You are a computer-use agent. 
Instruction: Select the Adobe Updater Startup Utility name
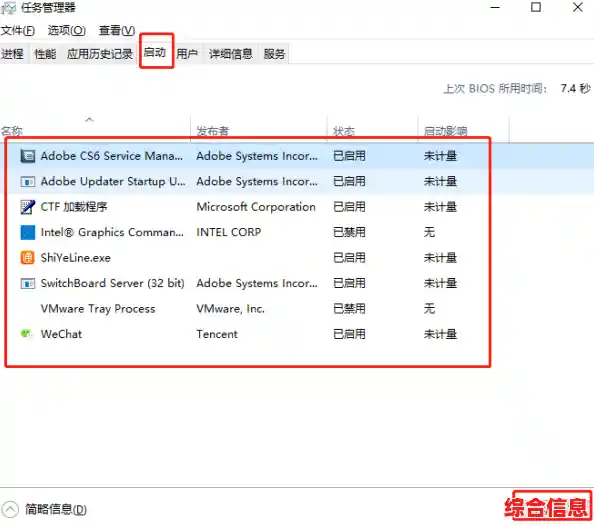pos(113,182)
